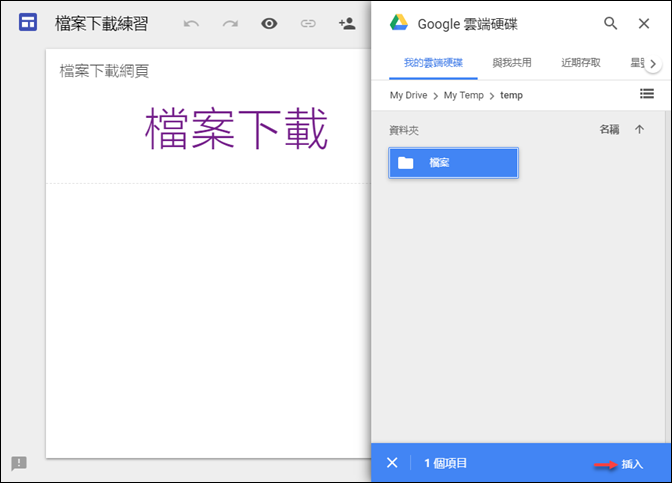
Task: Select 我的雲端硬碟 tab
Action: (x=433, y=63)
